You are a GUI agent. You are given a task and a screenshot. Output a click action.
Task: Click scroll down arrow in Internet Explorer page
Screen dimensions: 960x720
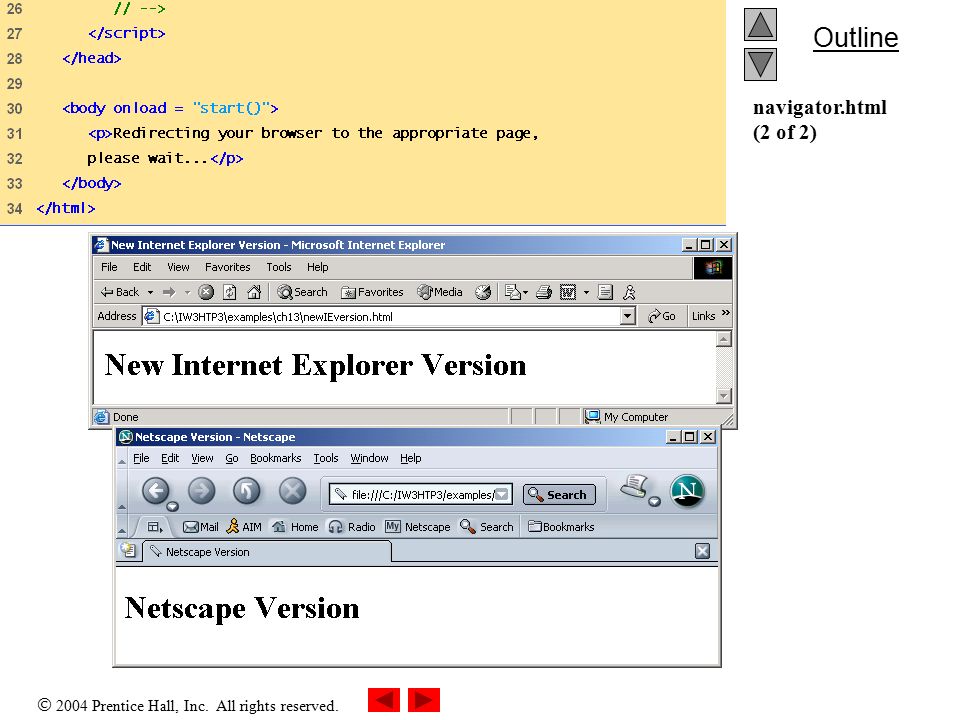pos(724,396)
